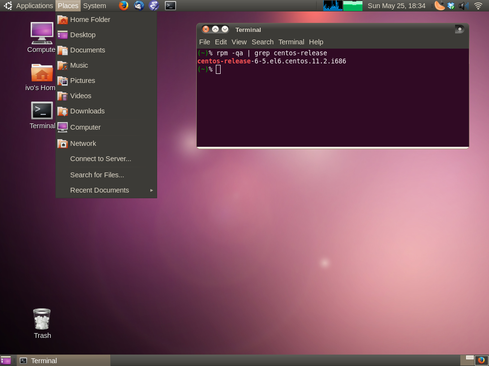
Task: Select Music in Places menu
Action: click(106, 65)
